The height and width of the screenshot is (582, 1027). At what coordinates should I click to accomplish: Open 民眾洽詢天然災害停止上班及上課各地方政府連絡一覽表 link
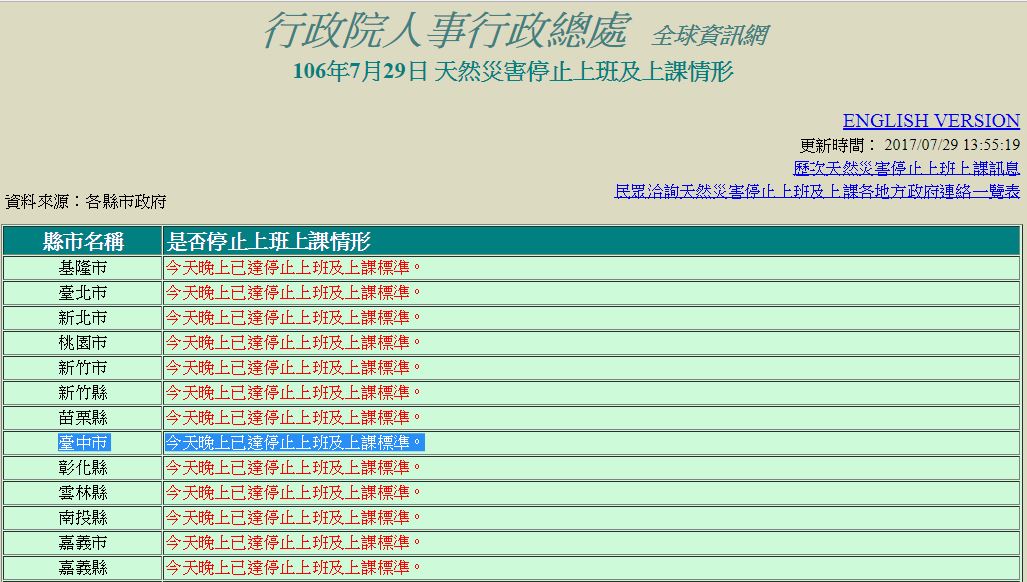tap(817, 191)
